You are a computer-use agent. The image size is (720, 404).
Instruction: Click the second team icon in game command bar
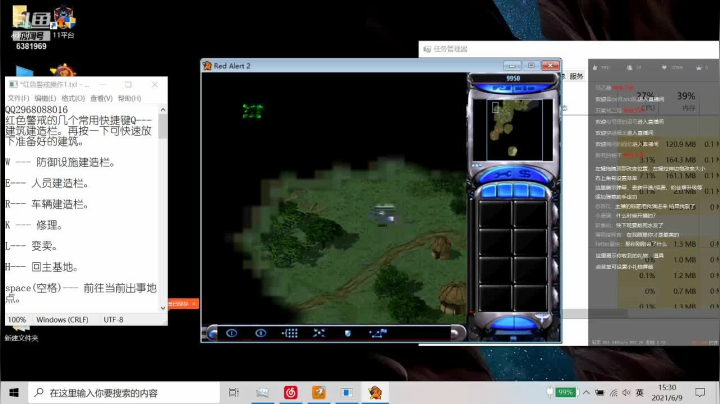260,333
